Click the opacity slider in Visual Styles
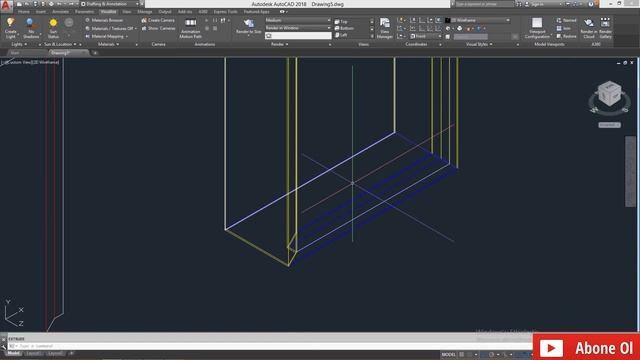640x360 pixels. click(x=471, y=37)
